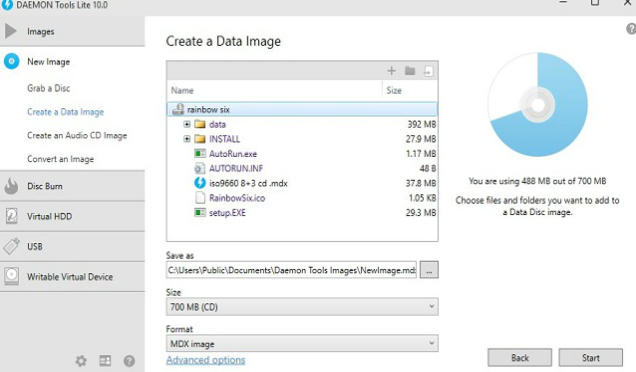
Task: Open Writable Virtual Device section
Action: (72, 277)
